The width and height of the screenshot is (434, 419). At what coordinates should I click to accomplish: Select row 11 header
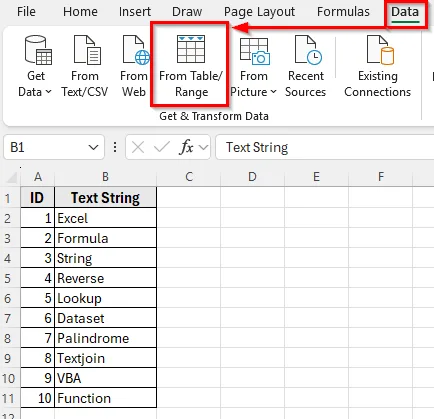pos(10,398)
